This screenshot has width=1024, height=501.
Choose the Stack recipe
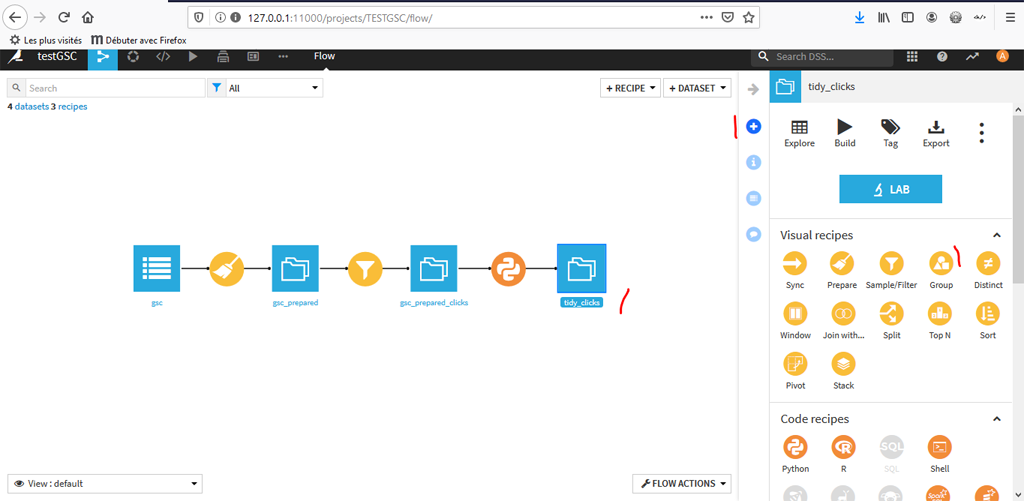pos(842,364)
